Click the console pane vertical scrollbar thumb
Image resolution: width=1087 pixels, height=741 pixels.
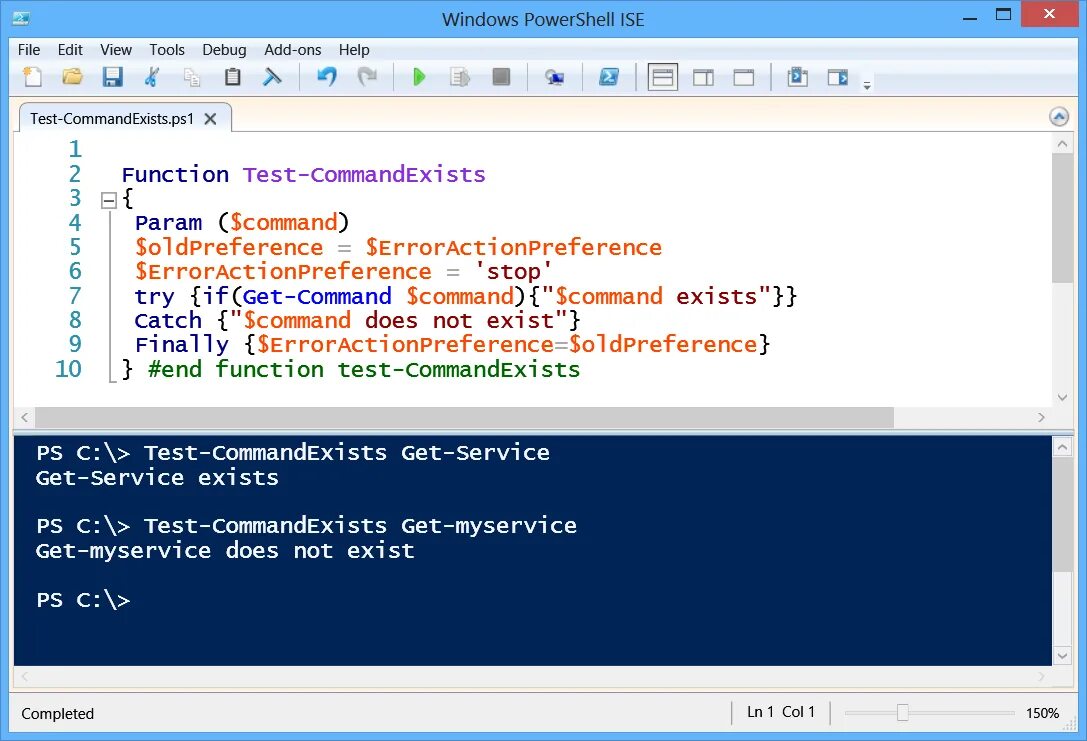tap(1062, 514)
